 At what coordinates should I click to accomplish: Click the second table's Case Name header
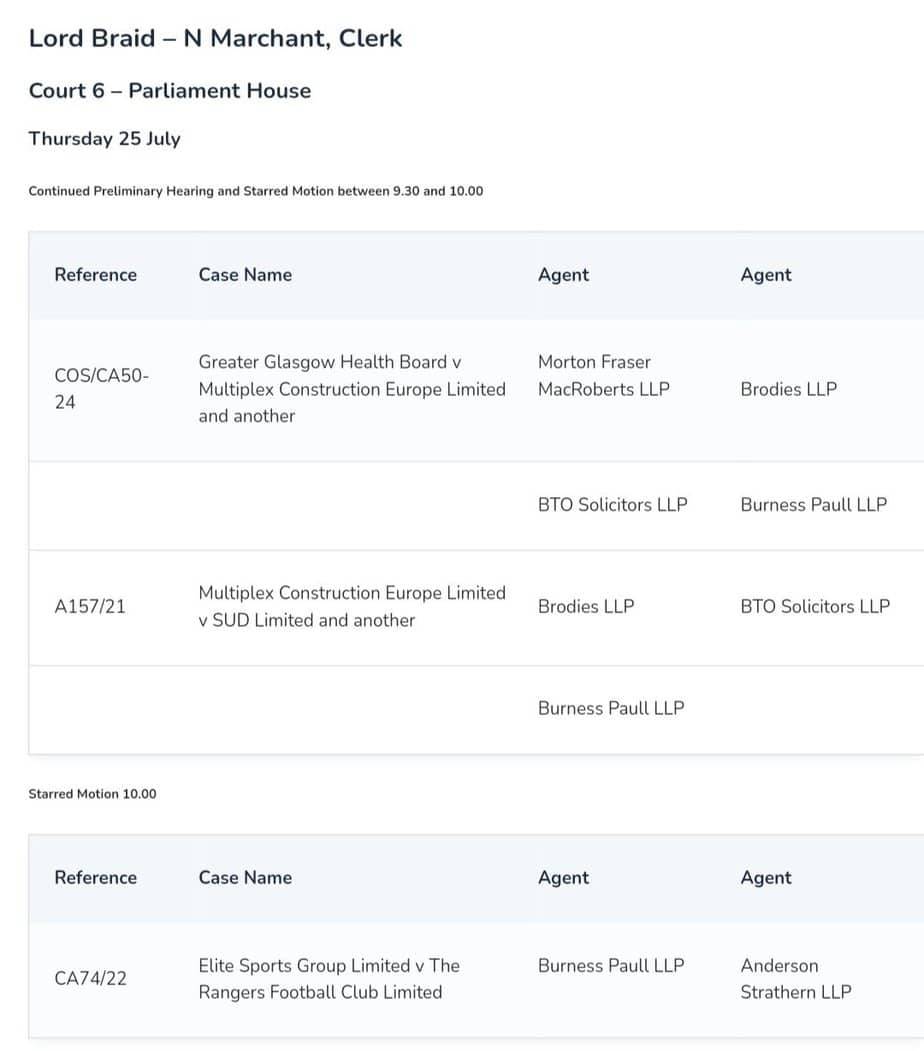click(x=245, y=877)
